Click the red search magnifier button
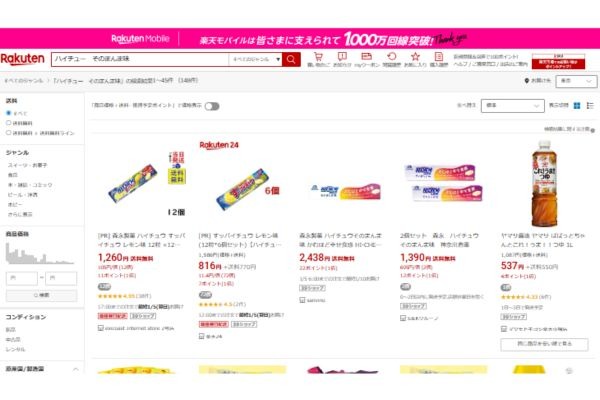 [291, 59]
